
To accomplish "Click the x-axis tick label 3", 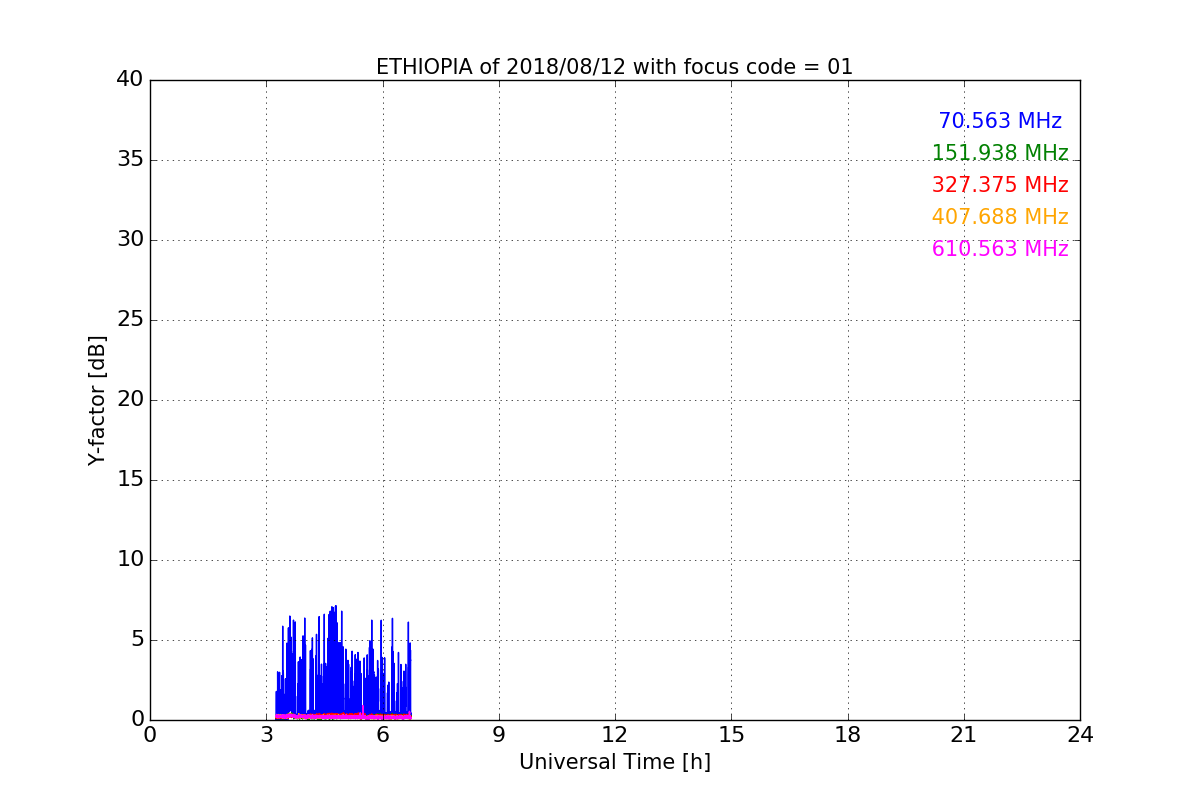I will coord(266,735).
